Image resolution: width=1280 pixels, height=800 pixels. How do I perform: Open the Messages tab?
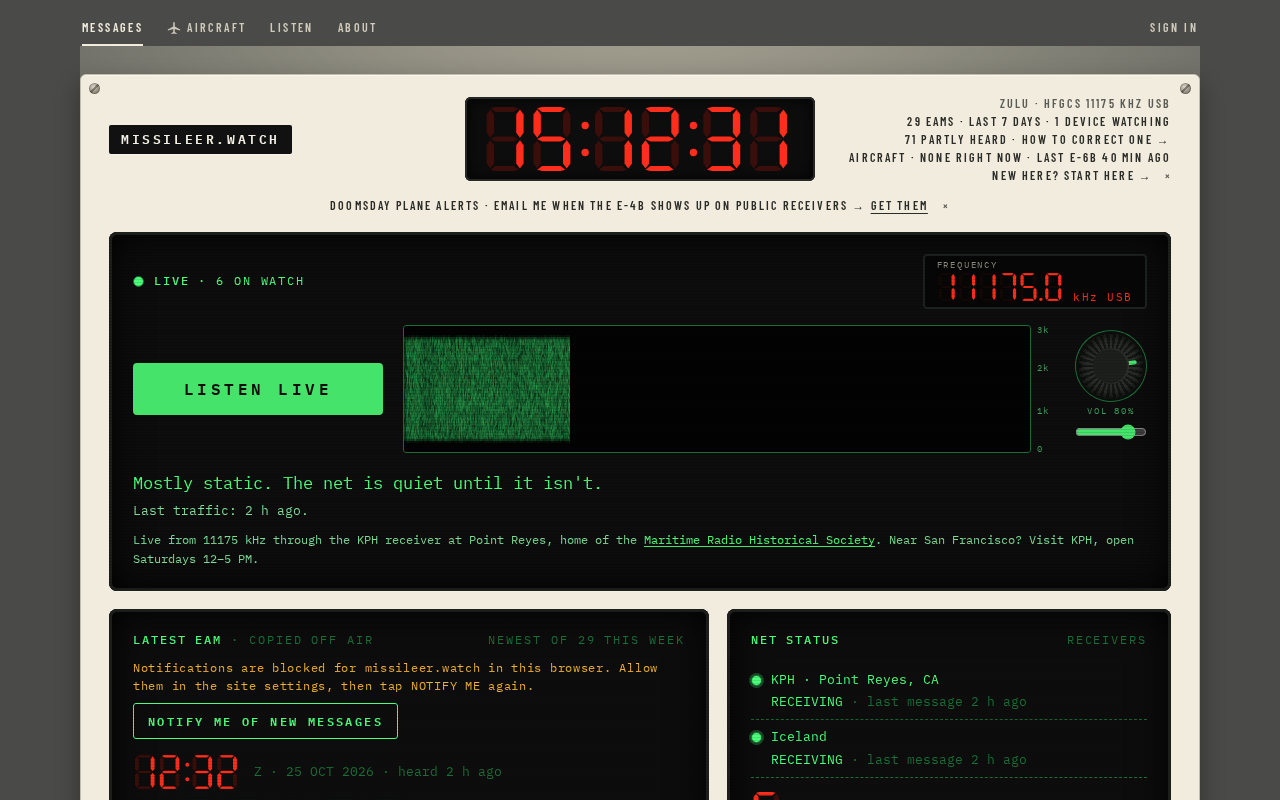pyautogui.click(x=112, y=28)
